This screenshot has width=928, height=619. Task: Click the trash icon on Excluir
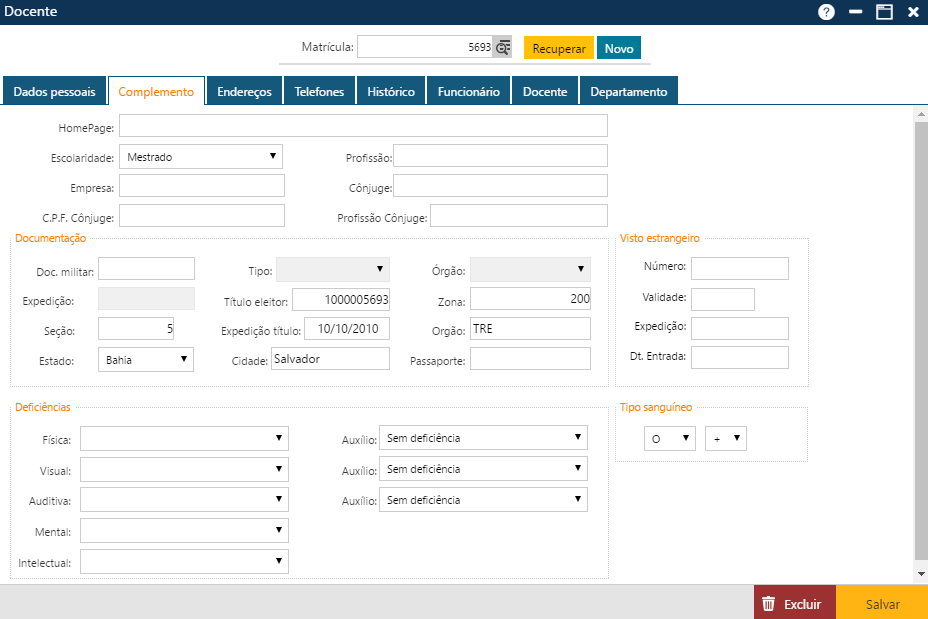pos(768,602)
